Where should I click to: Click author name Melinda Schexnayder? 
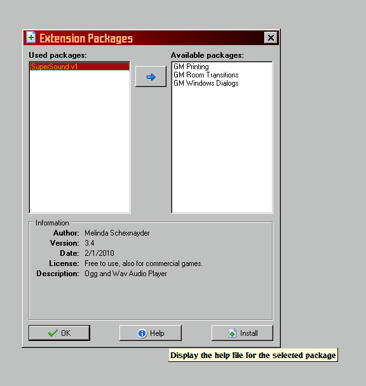117,233
